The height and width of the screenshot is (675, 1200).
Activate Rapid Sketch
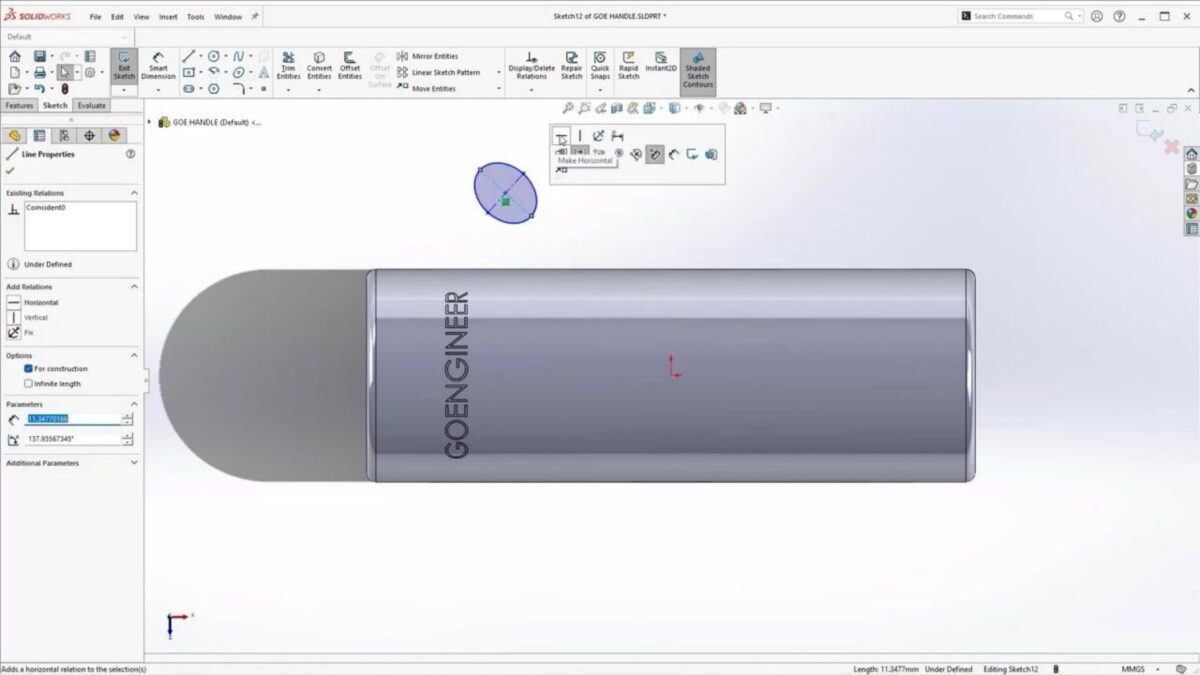[x=629, y=66]
